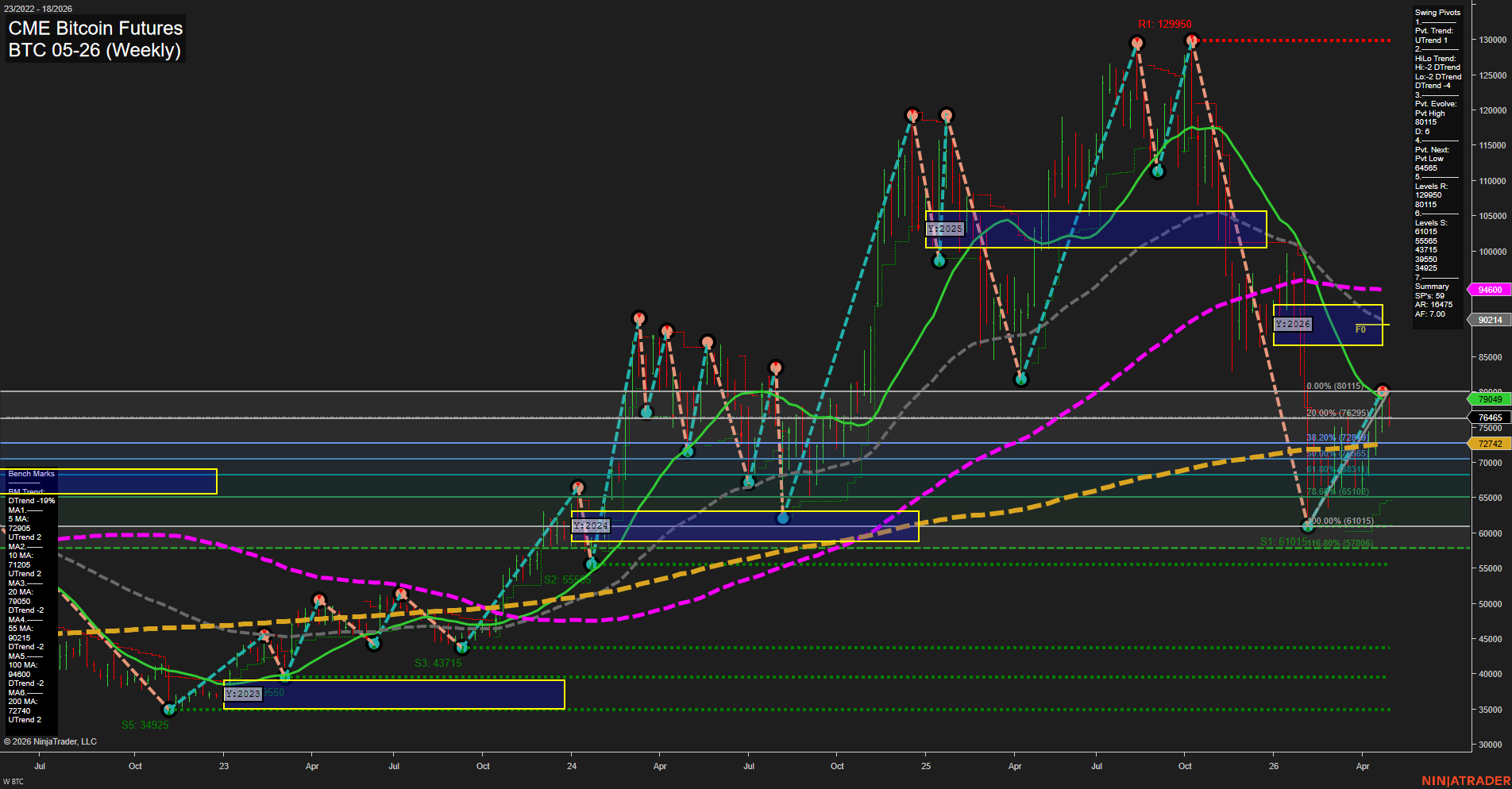Select the Y:2026 zone label
Screen dimensions: 1512x789
click(1293, 324)
